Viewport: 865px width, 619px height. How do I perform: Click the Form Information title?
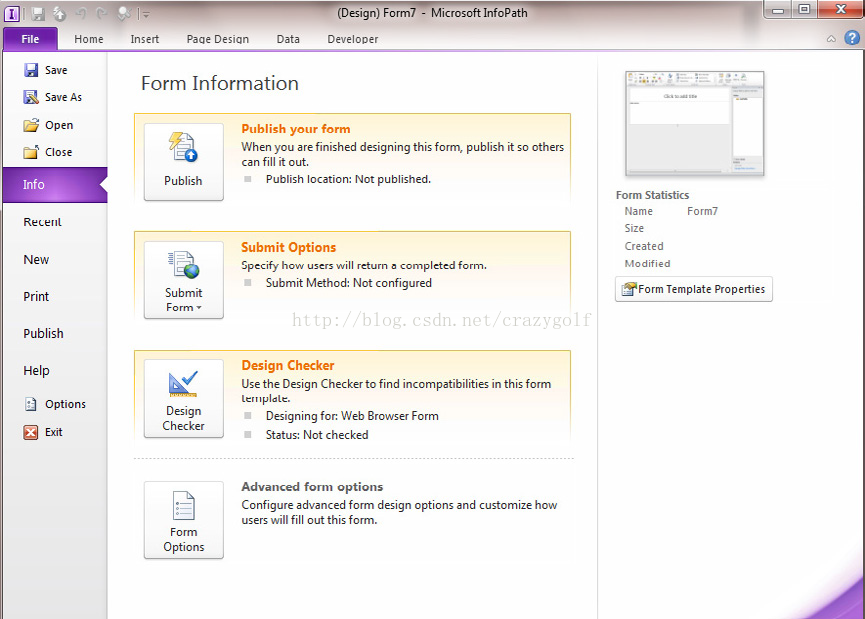coord(220,83)
